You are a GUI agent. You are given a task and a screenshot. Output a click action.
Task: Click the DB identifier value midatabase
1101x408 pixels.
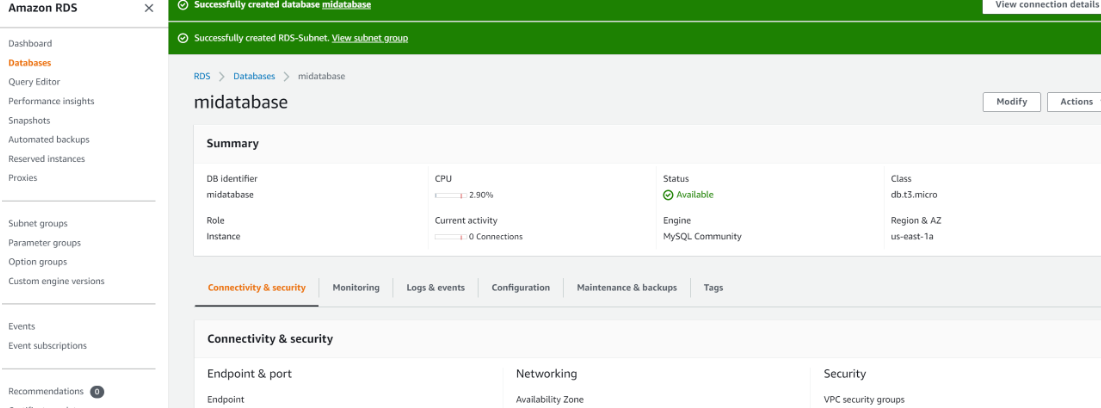tap(230, 195)
